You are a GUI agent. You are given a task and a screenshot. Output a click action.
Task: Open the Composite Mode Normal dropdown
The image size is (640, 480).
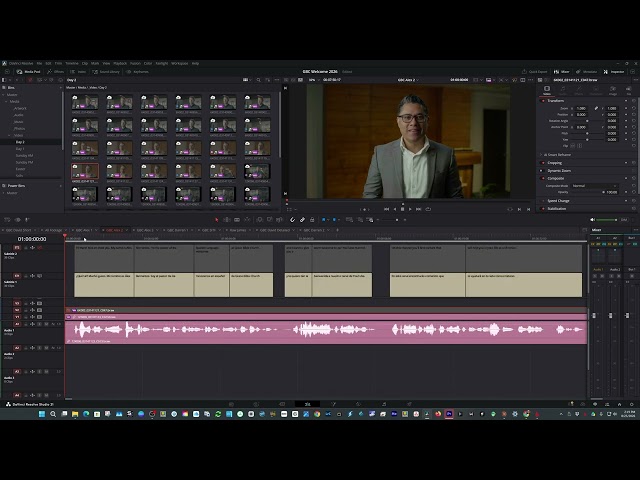click(594, 186)
